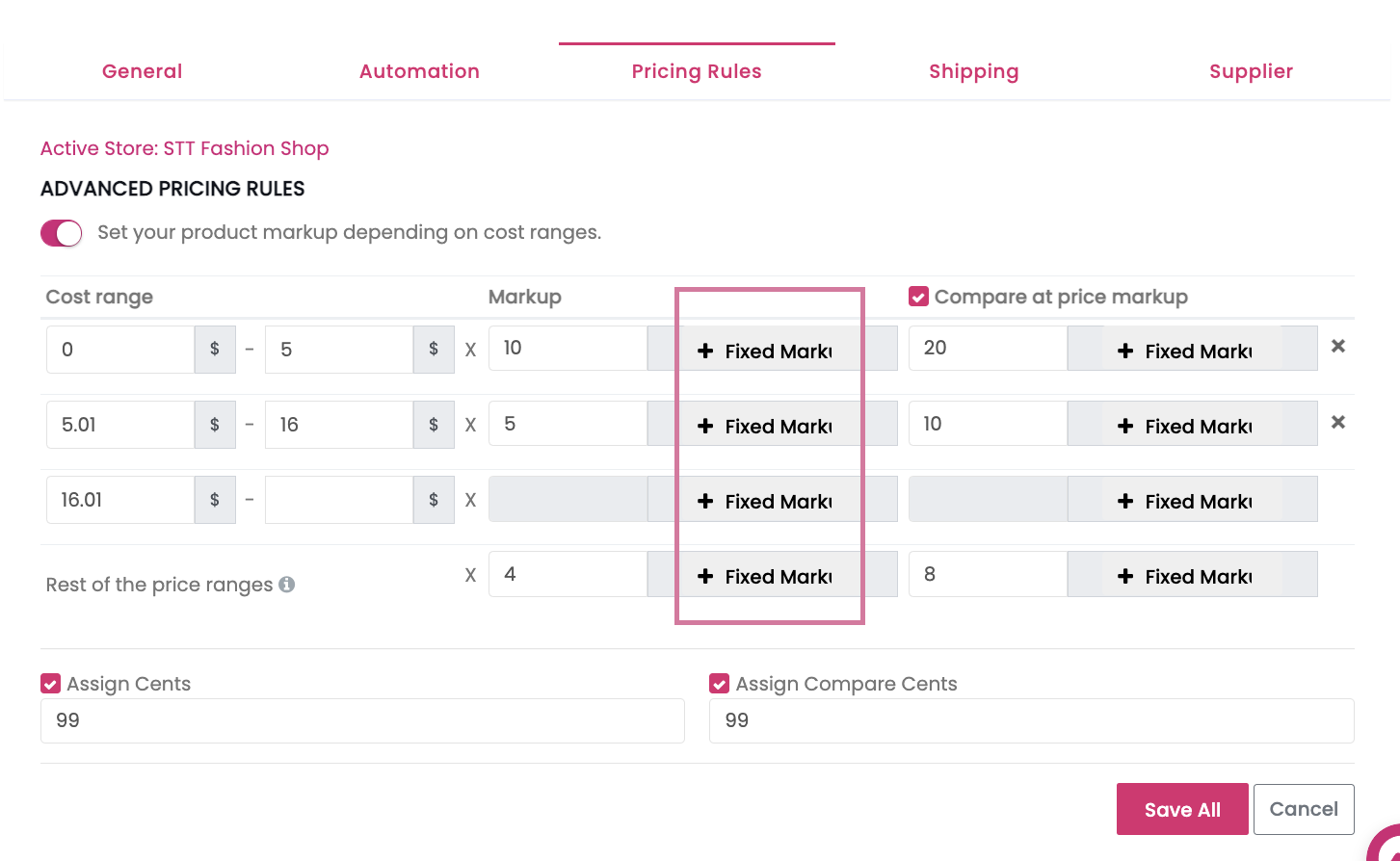The height and width of the screenshot is (861, 1400).
Task: Click rest of ranges markup field showing 4
Action: tap(568, 574)
